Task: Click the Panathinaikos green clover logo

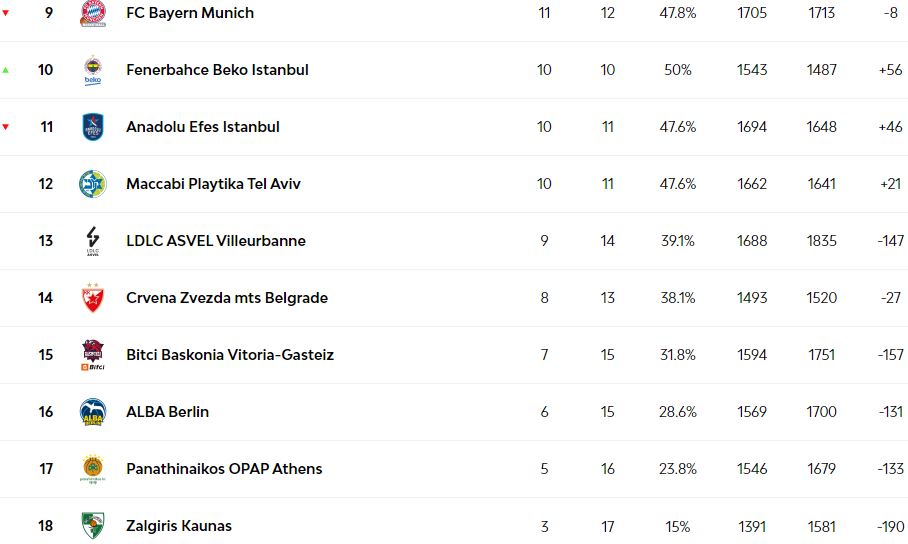Action: [x=93, y=469]
